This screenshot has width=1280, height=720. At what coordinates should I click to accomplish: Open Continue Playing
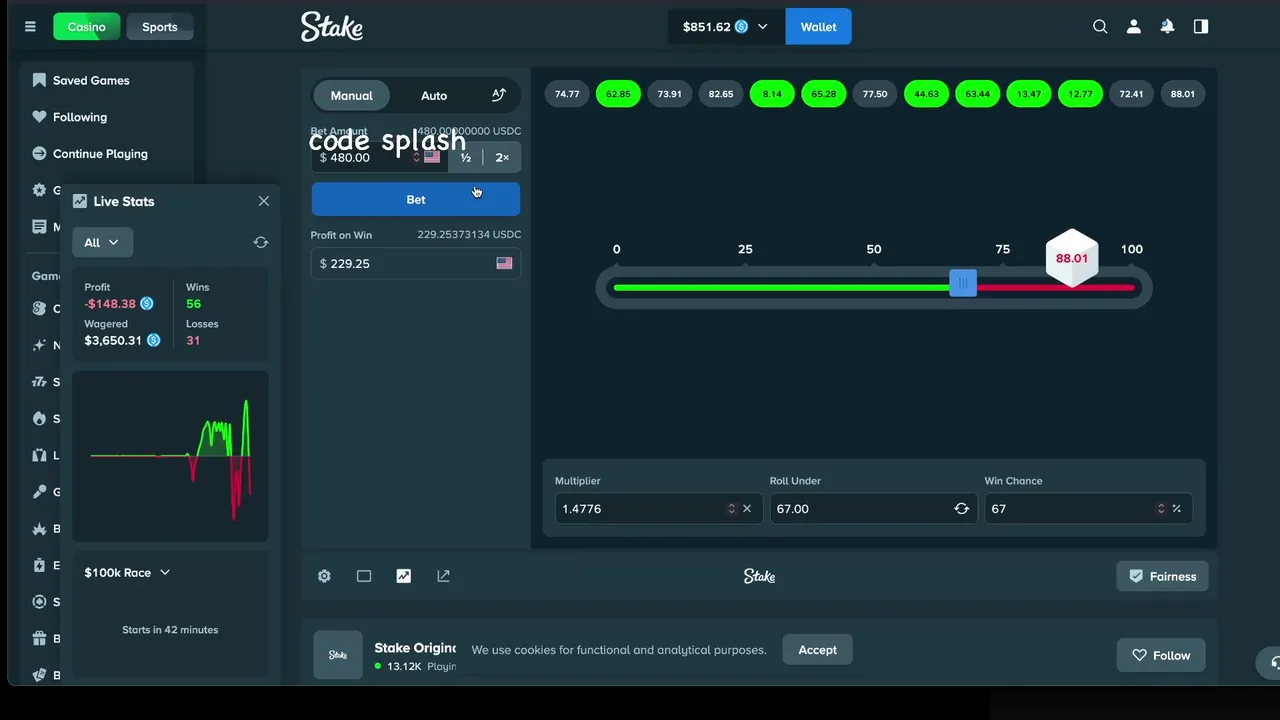tap(90, 154)
